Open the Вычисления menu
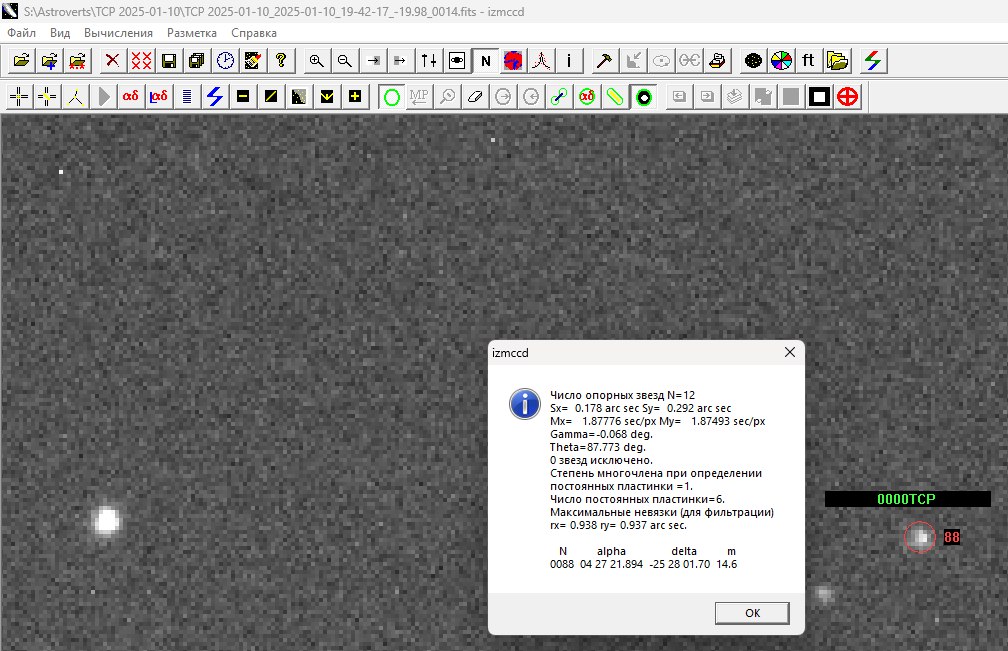Screen dimensions: 1008x651 118,33
